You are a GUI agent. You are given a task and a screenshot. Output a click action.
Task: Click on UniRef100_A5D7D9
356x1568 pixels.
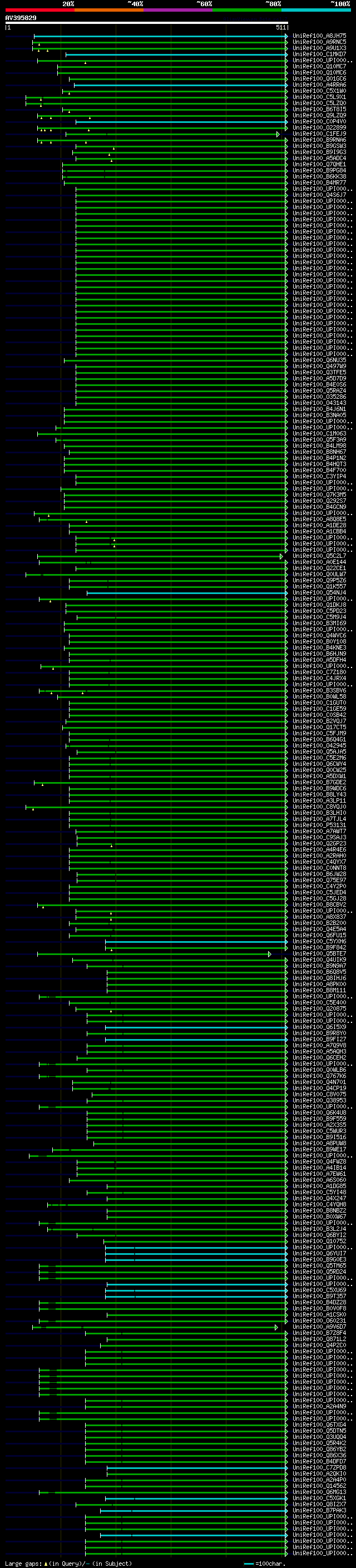coord(319,379)
